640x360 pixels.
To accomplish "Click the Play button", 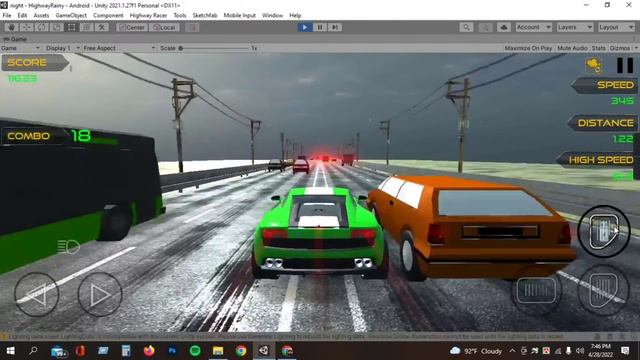I will 304,27.
